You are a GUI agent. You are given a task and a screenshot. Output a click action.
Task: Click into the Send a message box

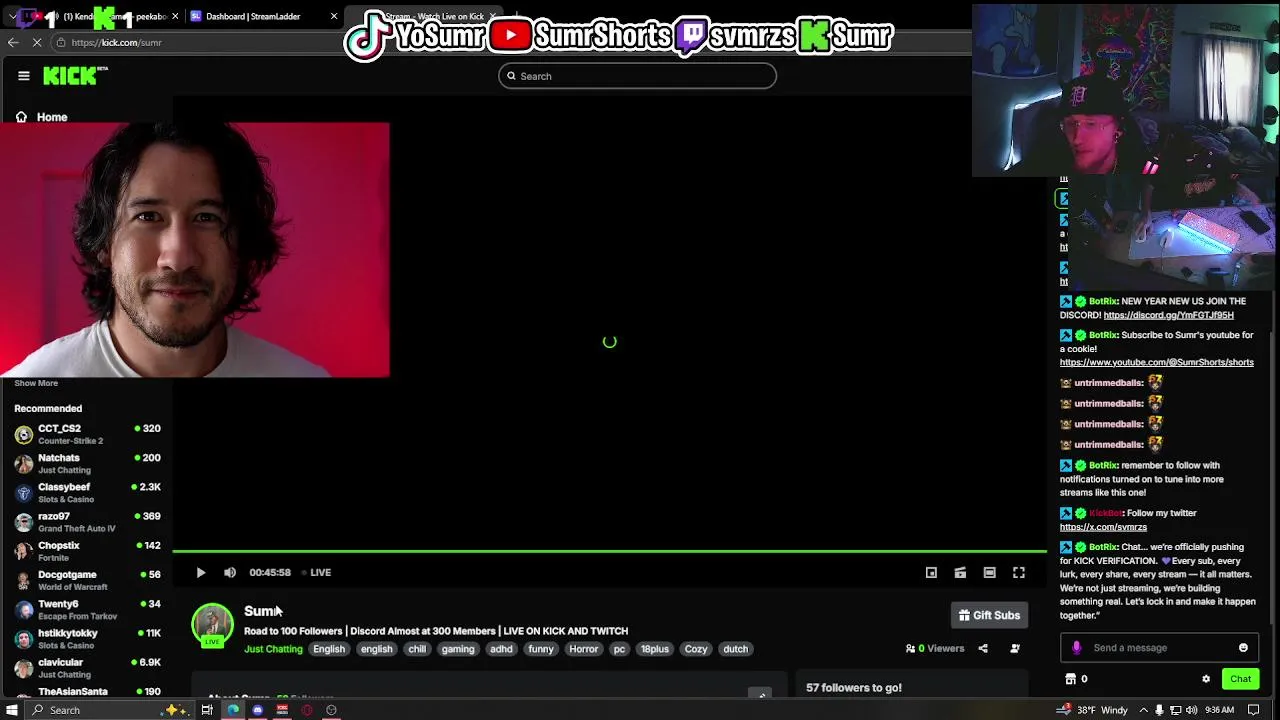[1158, 648]
